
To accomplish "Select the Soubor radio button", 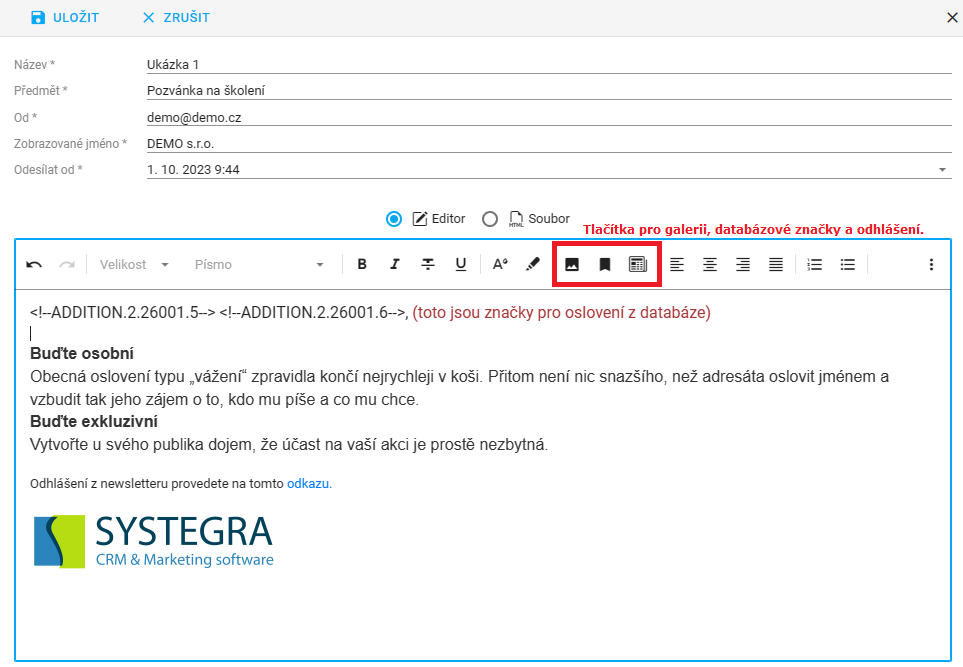I will click(489, 219).
